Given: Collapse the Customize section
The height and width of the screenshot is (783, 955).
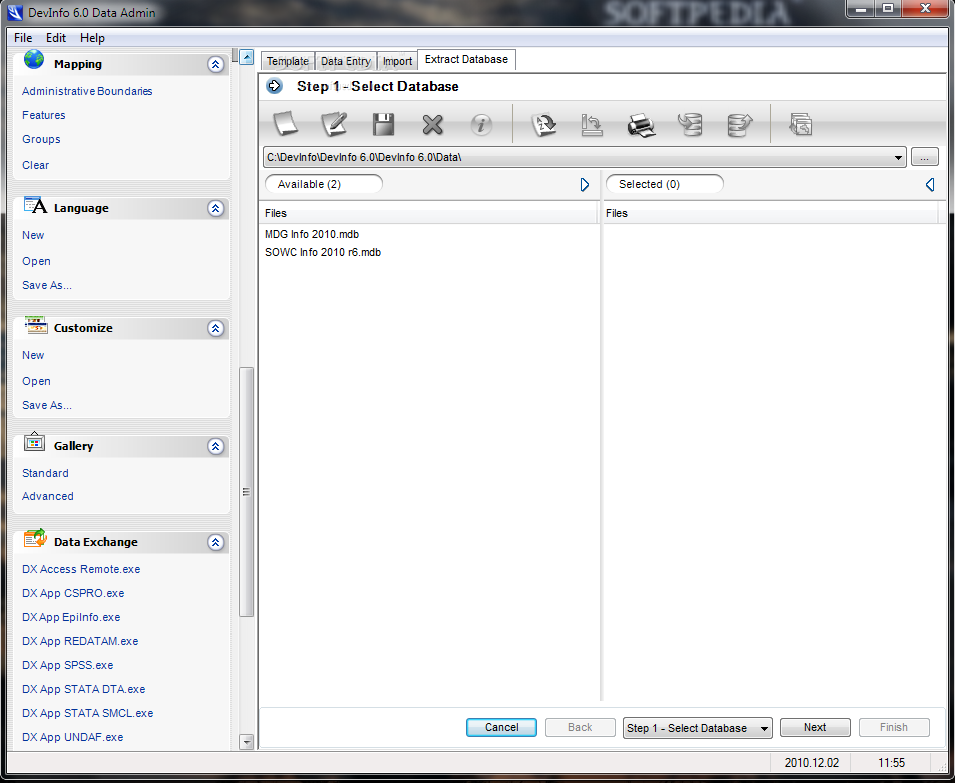Looking at the screenshot, I should [216, 328].
